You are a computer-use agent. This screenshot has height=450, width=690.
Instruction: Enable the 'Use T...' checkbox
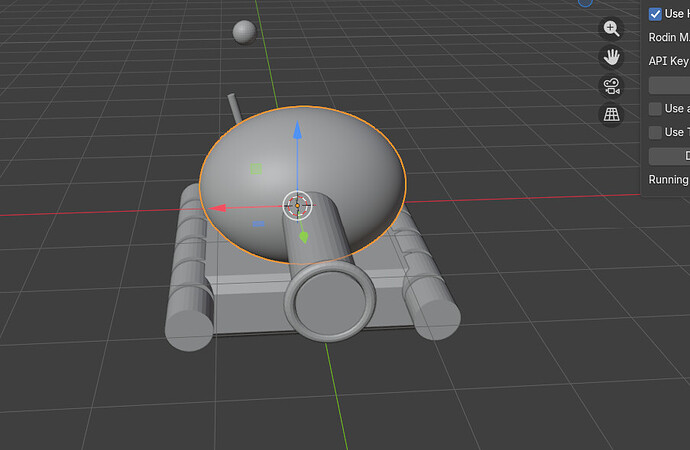click(x=655, y=132)
